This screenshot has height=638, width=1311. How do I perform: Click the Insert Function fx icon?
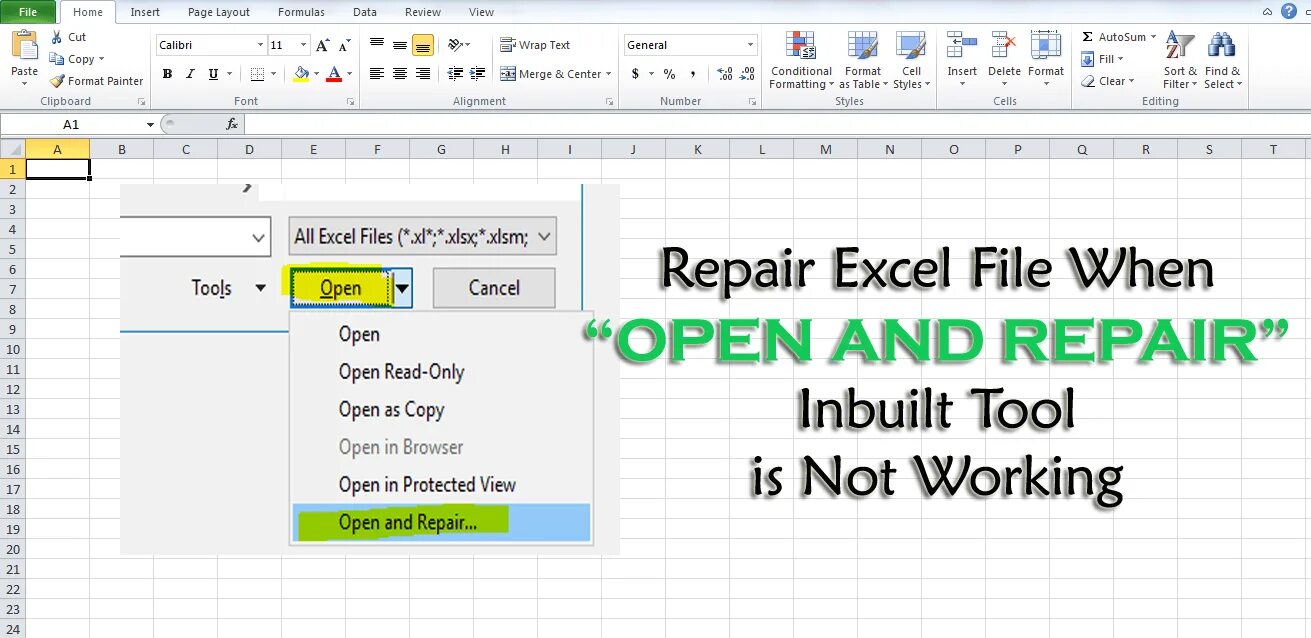click(232, 124)
